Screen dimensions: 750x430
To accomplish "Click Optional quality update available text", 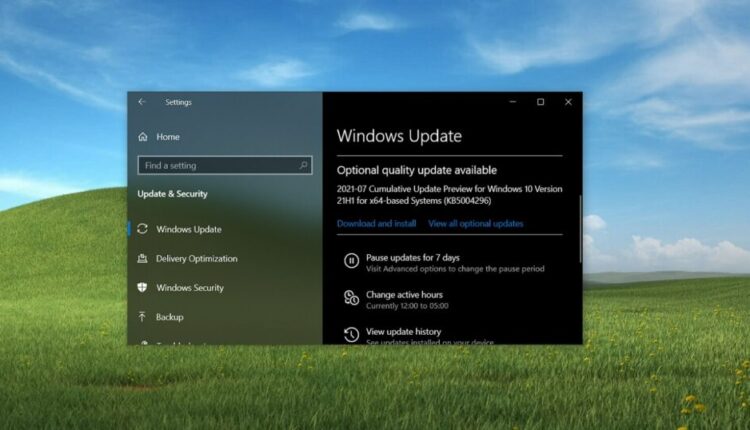I will click(x=417, y=170).
